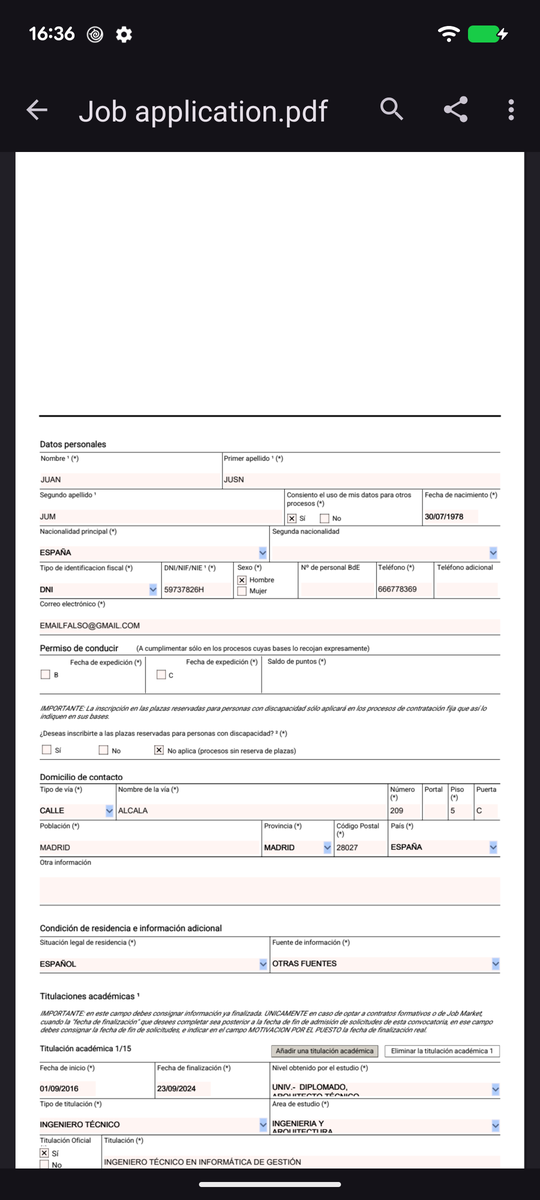Edit Código Postal 28027
Image resolution: width=540 pixels, height=1200 pixels.
point(360,847)
